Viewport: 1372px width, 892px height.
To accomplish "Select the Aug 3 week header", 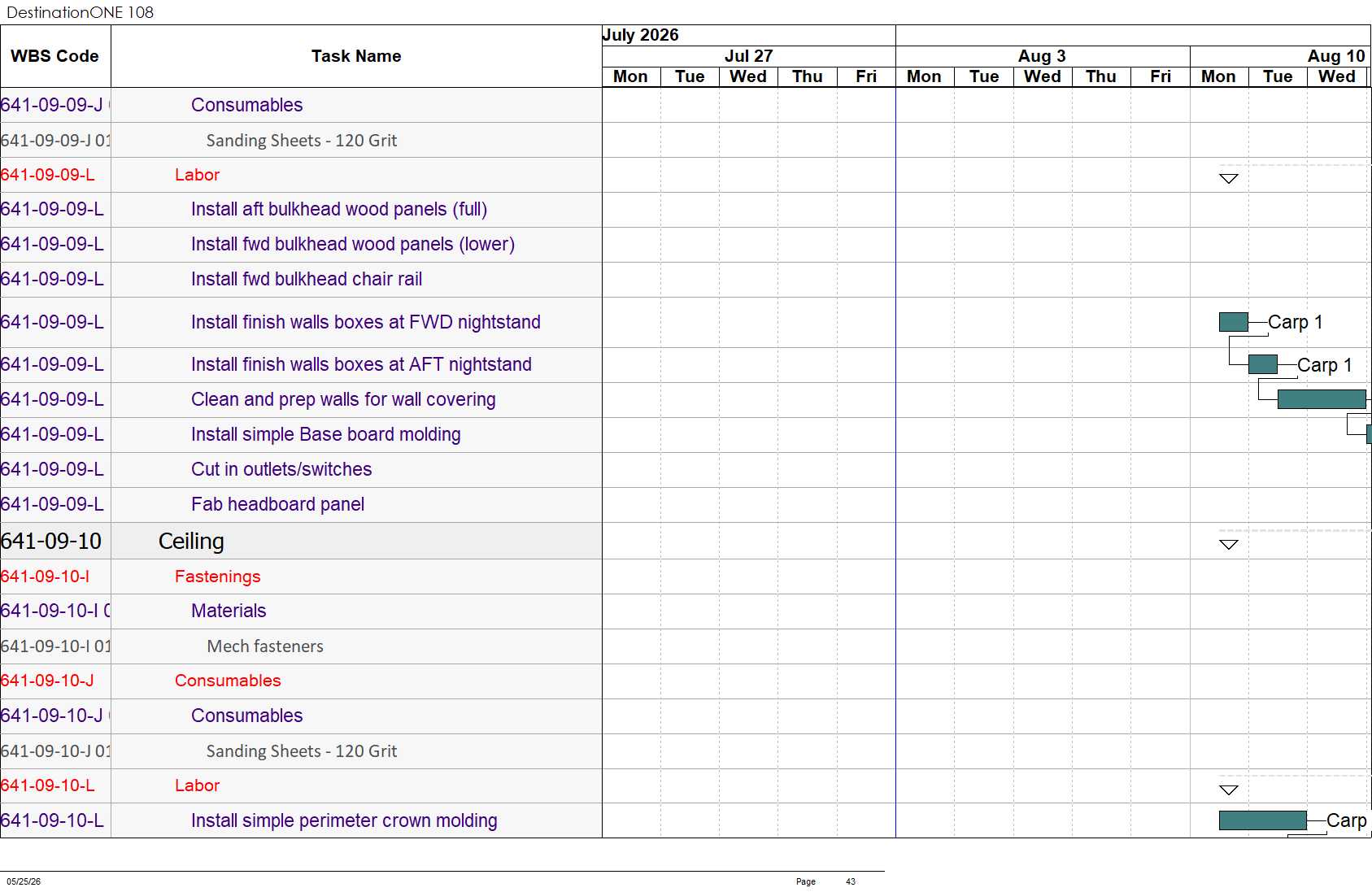I will [x=1043, y=56].
